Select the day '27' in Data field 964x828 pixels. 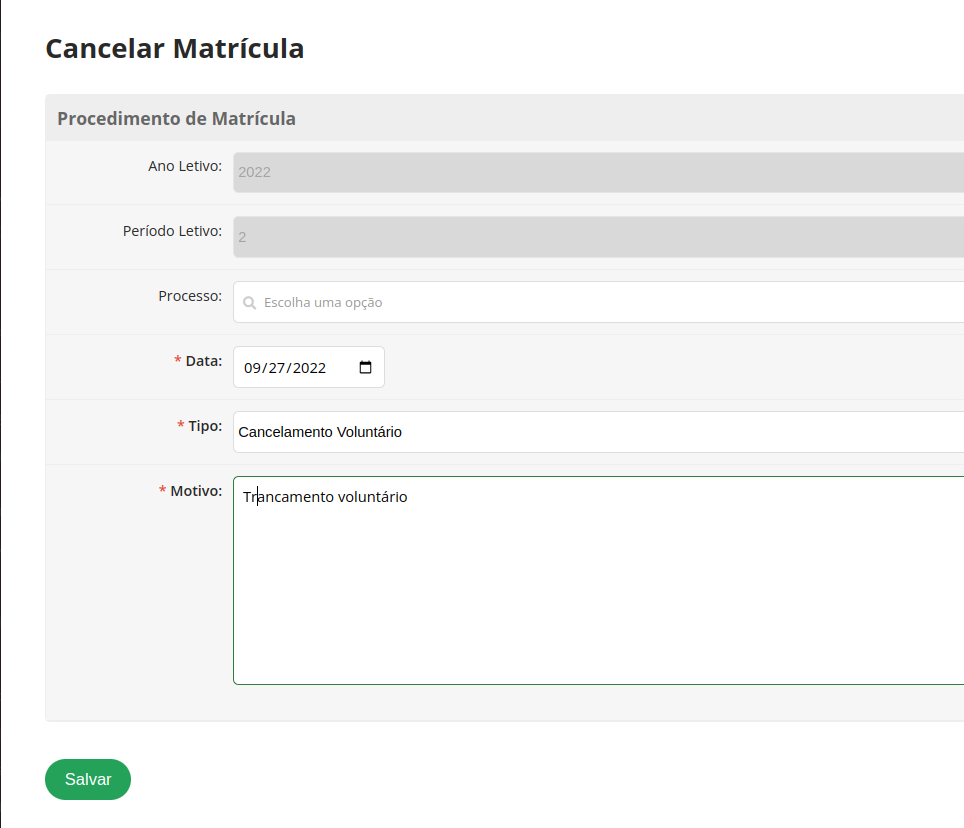pos(278,368)
